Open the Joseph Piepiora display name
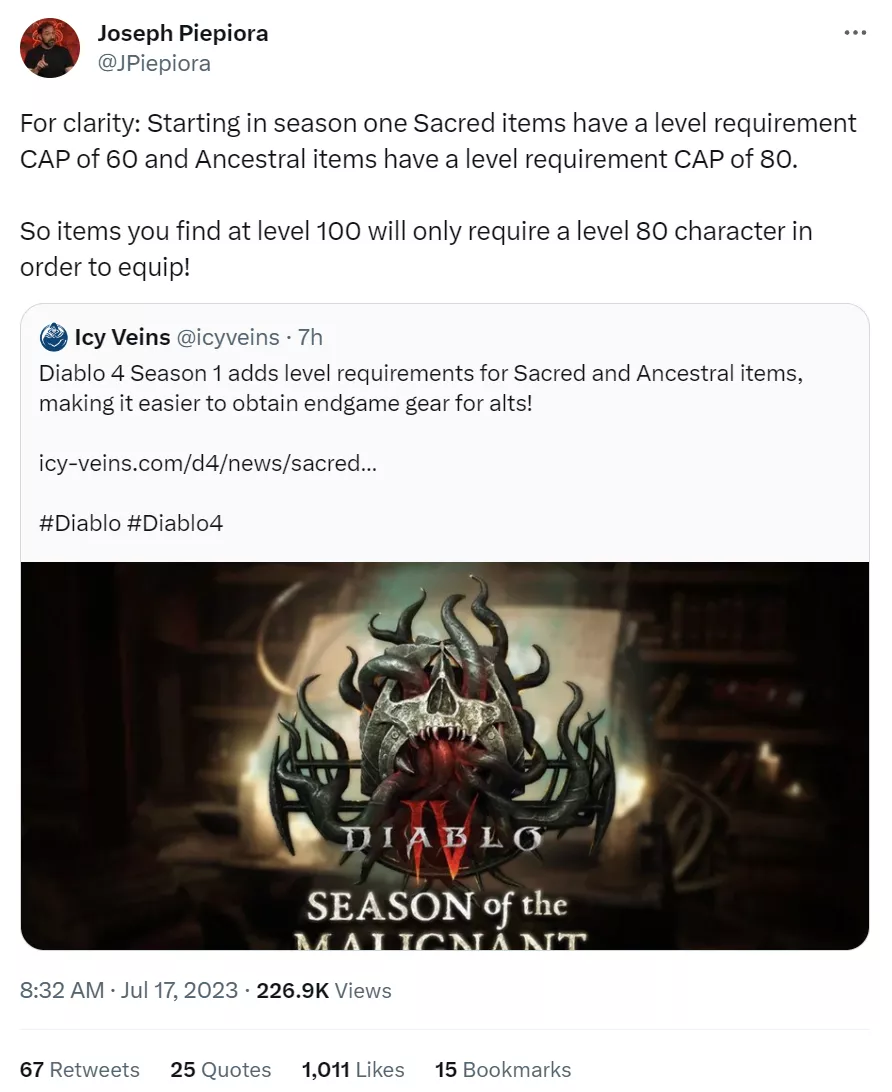The width and height of the screenshot is (892, 1092). [182, 33]
